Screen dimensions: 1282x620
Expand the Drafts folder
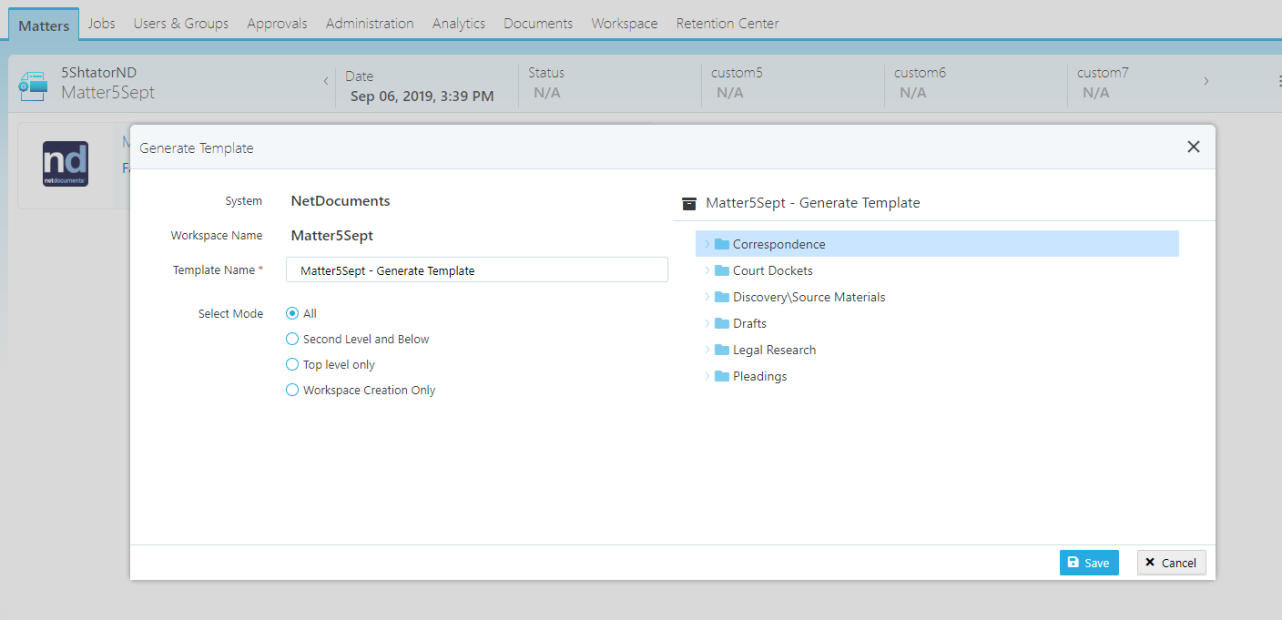point(706,323)
